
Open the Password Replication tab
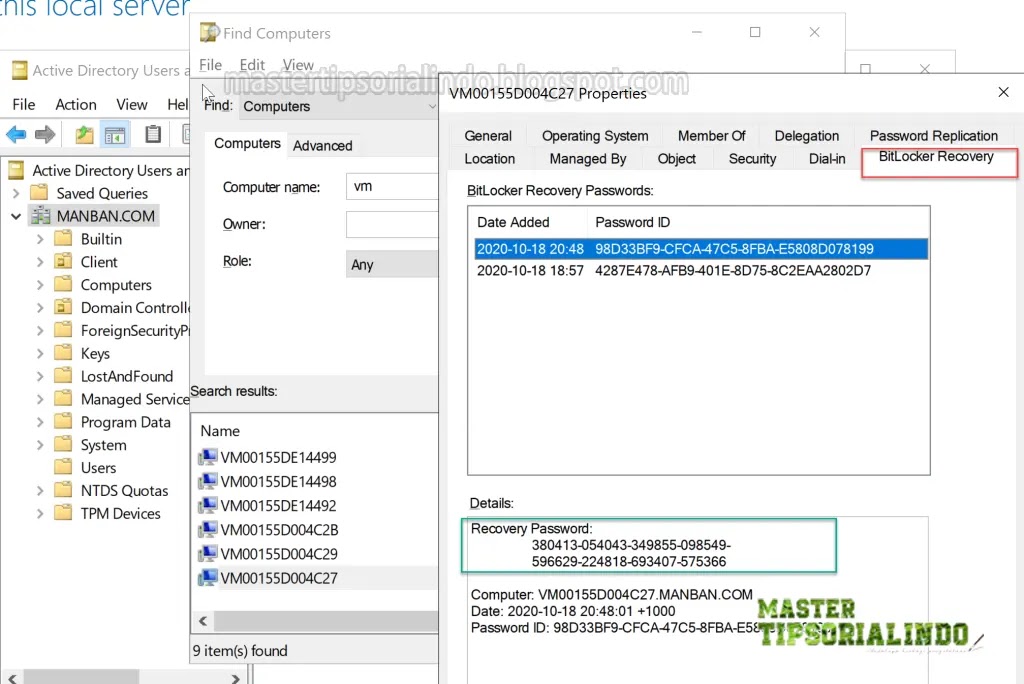pos(934,135)
